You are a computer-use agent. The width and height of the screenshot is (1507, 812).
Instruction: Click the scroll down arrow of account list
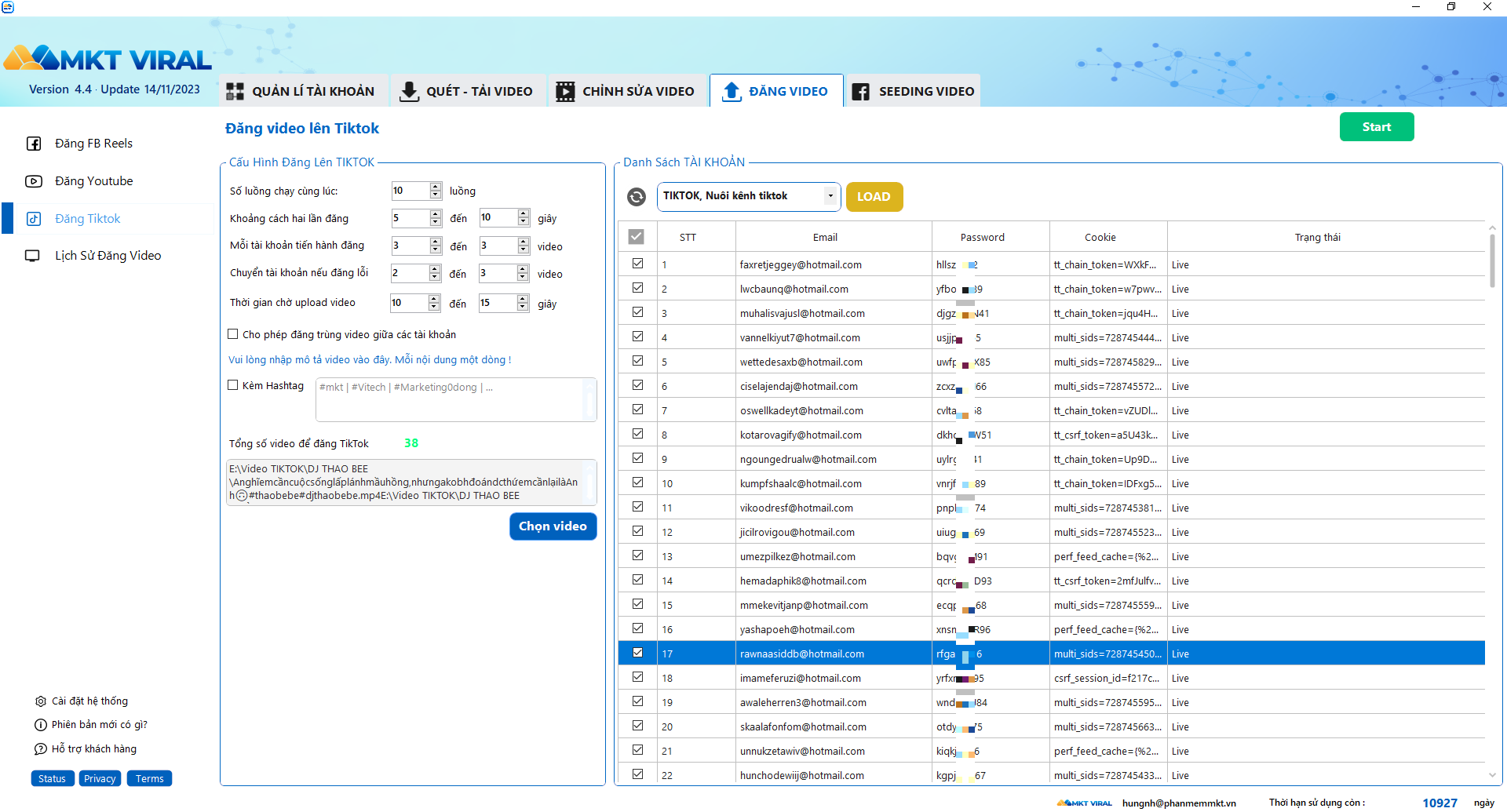1492,776
